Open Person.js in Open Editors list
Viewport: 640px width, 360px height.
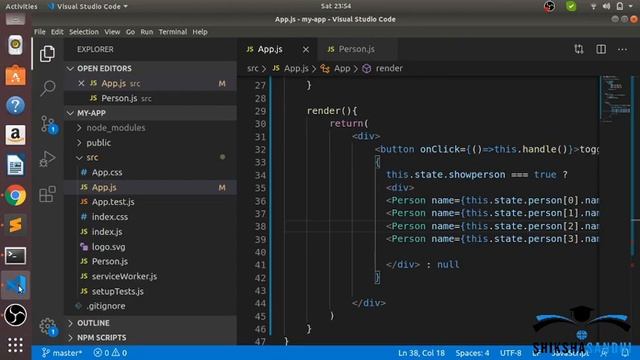(150, 98)
